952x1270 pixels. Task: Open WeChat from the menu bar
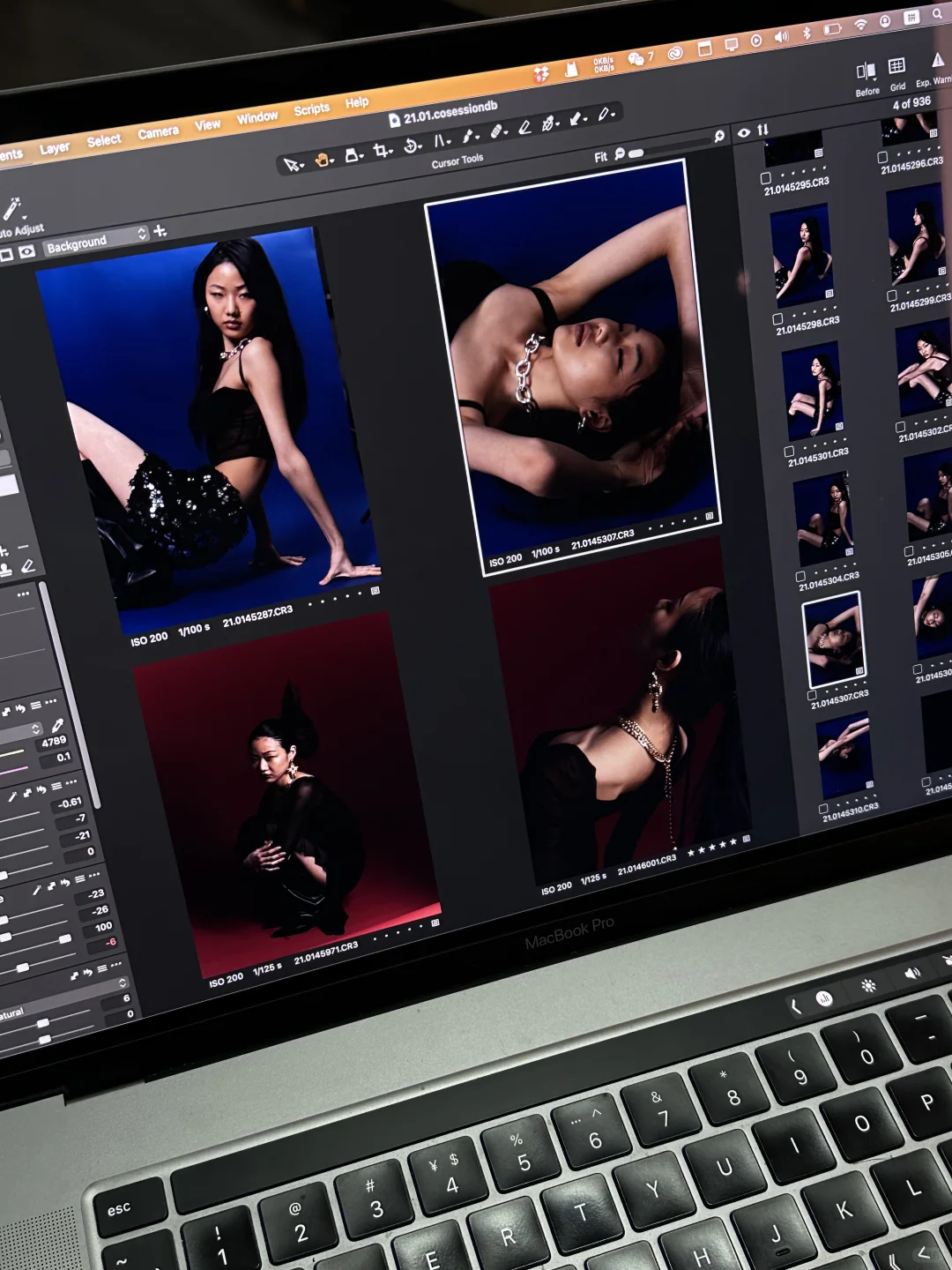[636, 59]
